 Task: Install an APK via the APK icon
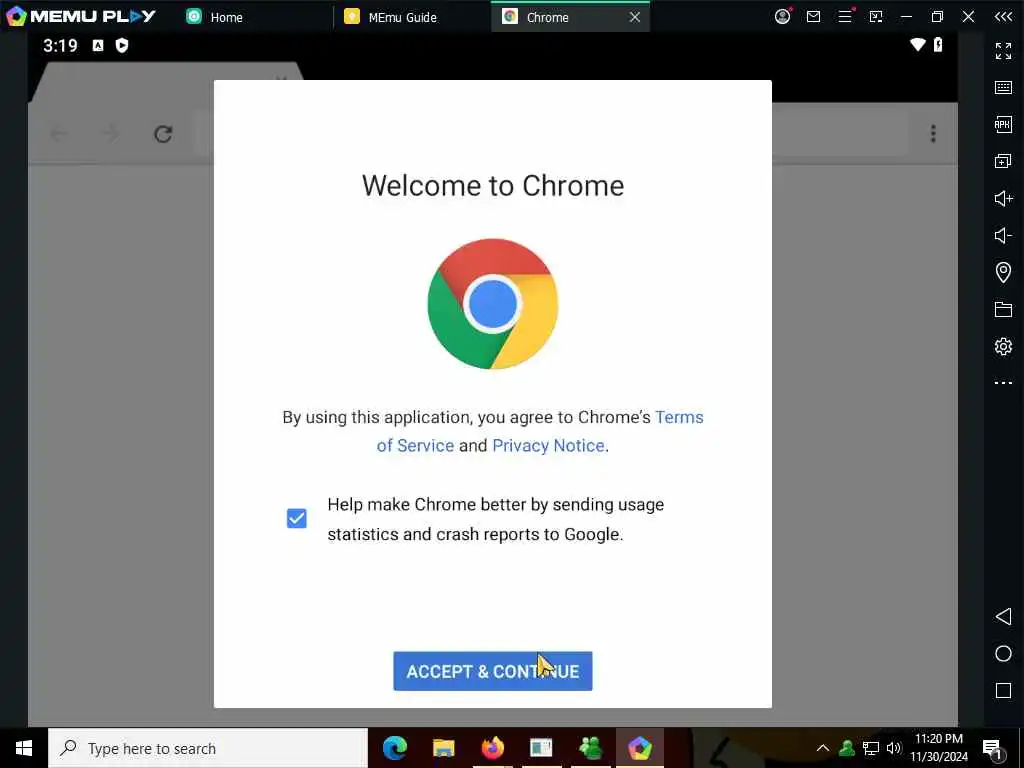[x=1003, y=124]
